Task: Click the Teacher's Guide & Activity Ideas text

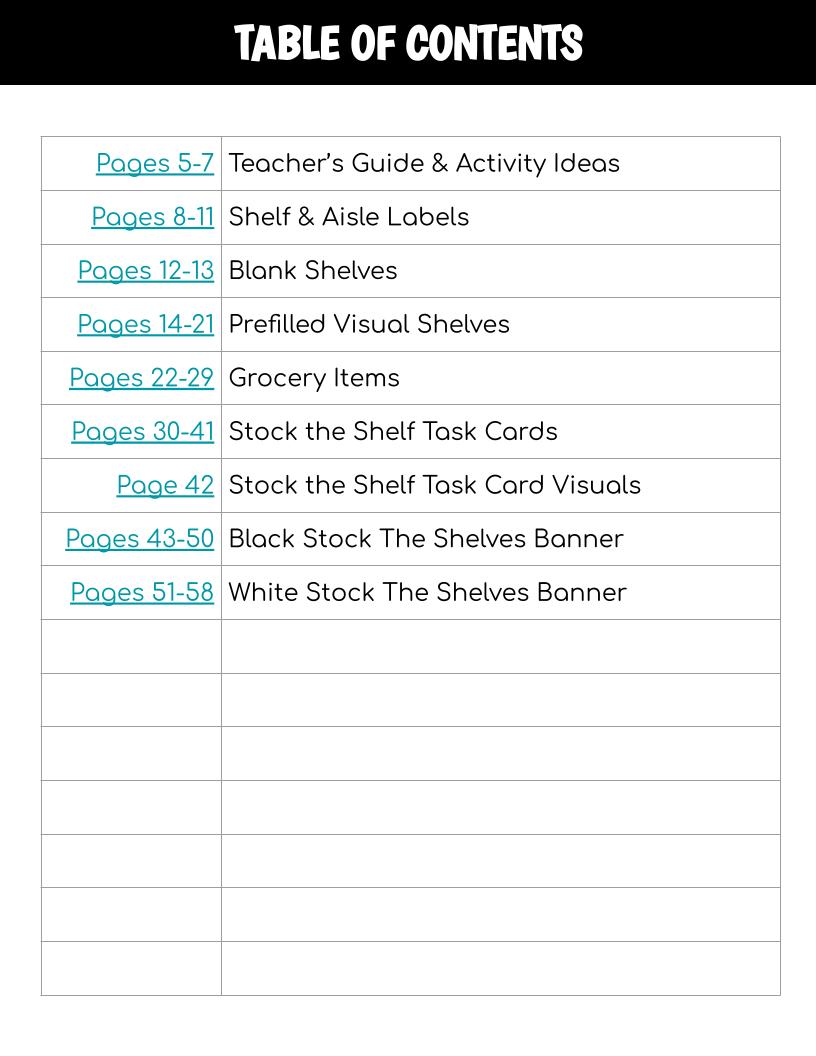Action: [x=424, y=164]
